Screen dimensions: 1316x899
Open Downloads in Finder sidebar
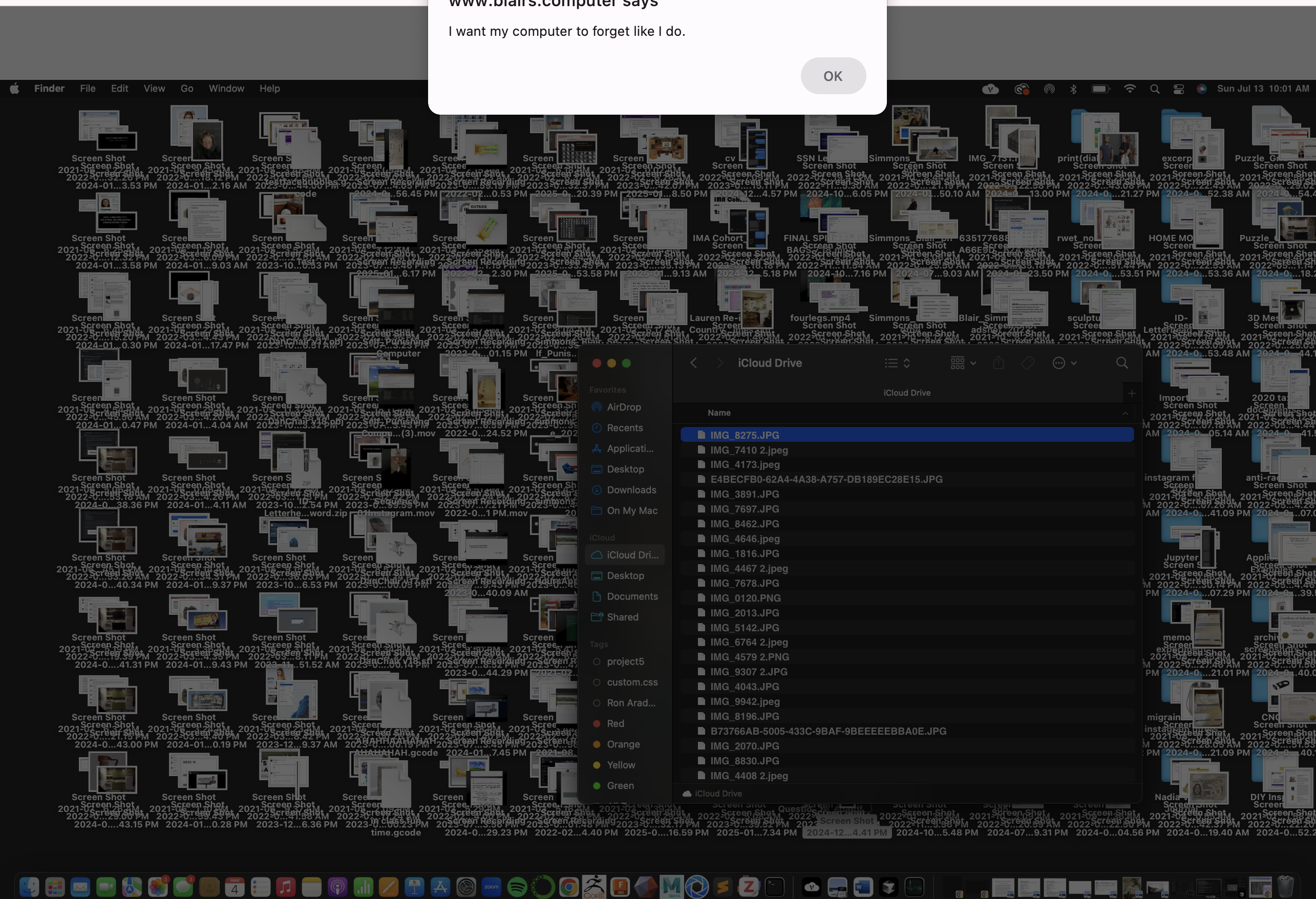coord(631,490)
